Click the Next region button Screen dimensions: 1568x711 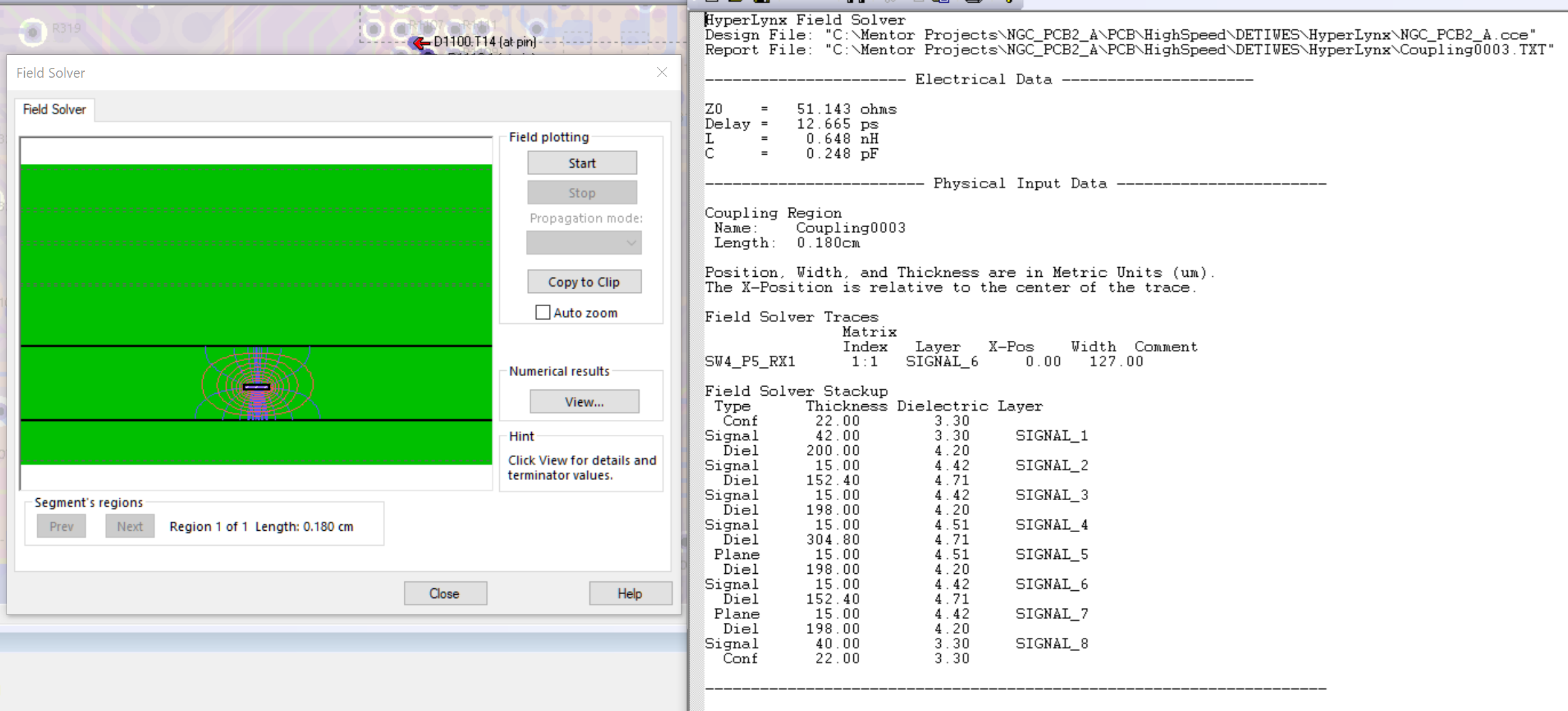click(x=130, y=526)
